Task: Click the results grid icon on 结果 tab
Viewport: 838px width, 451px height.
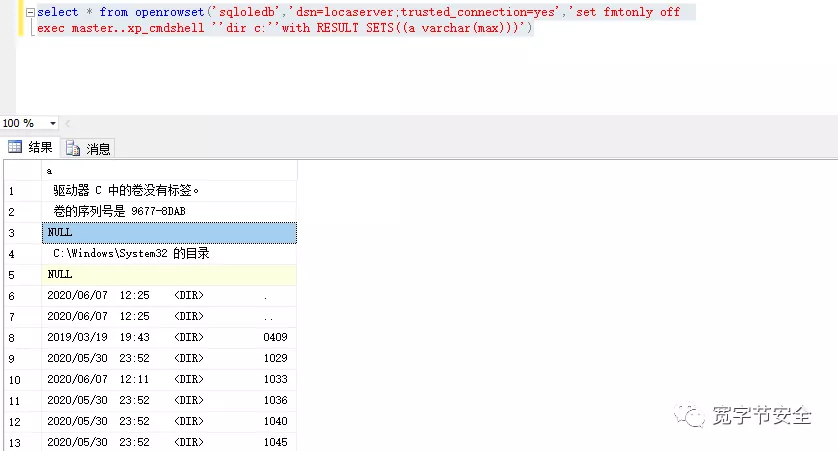Action: 15,148
